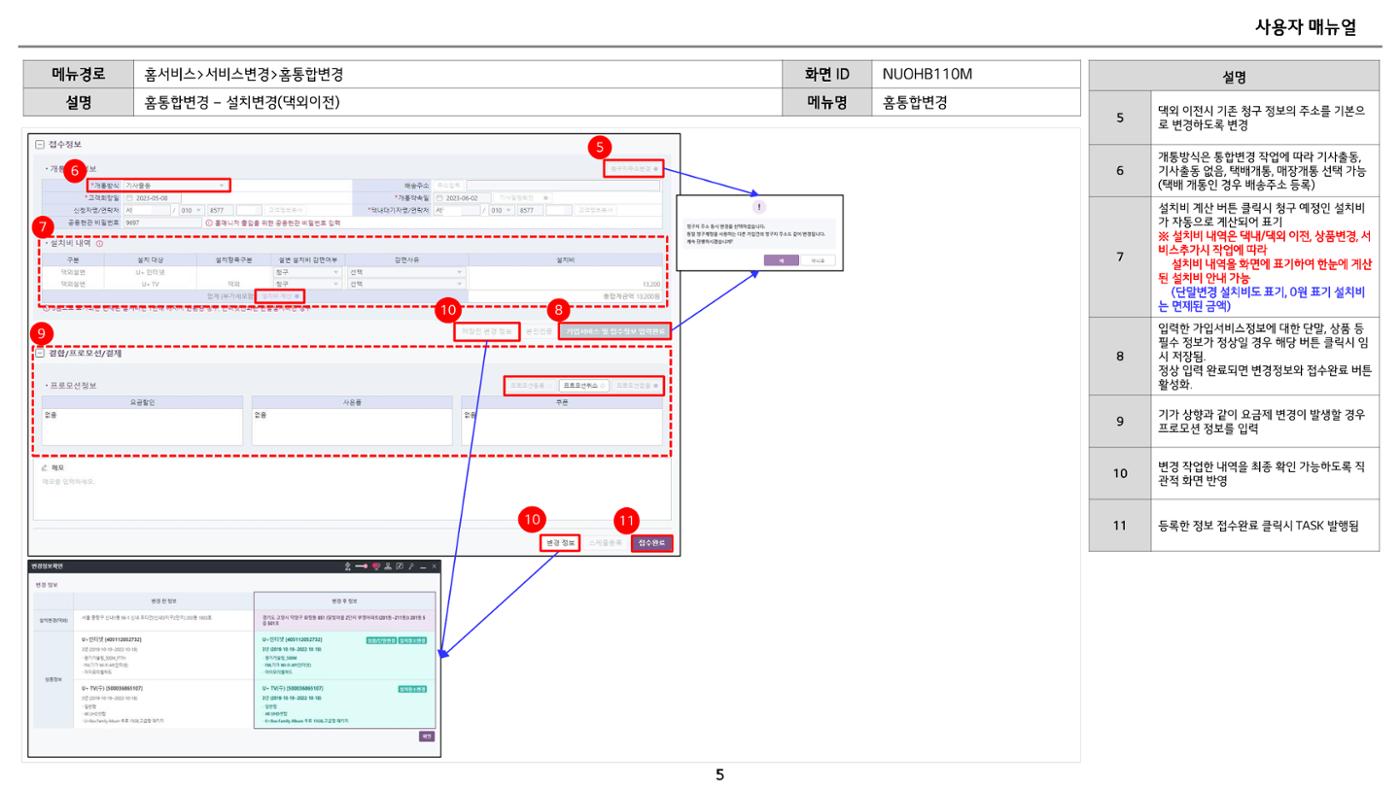This screenshot has height=788, width=1400.
Task: Click the cancel button in the confirmation popup
Action: point(819,259)
